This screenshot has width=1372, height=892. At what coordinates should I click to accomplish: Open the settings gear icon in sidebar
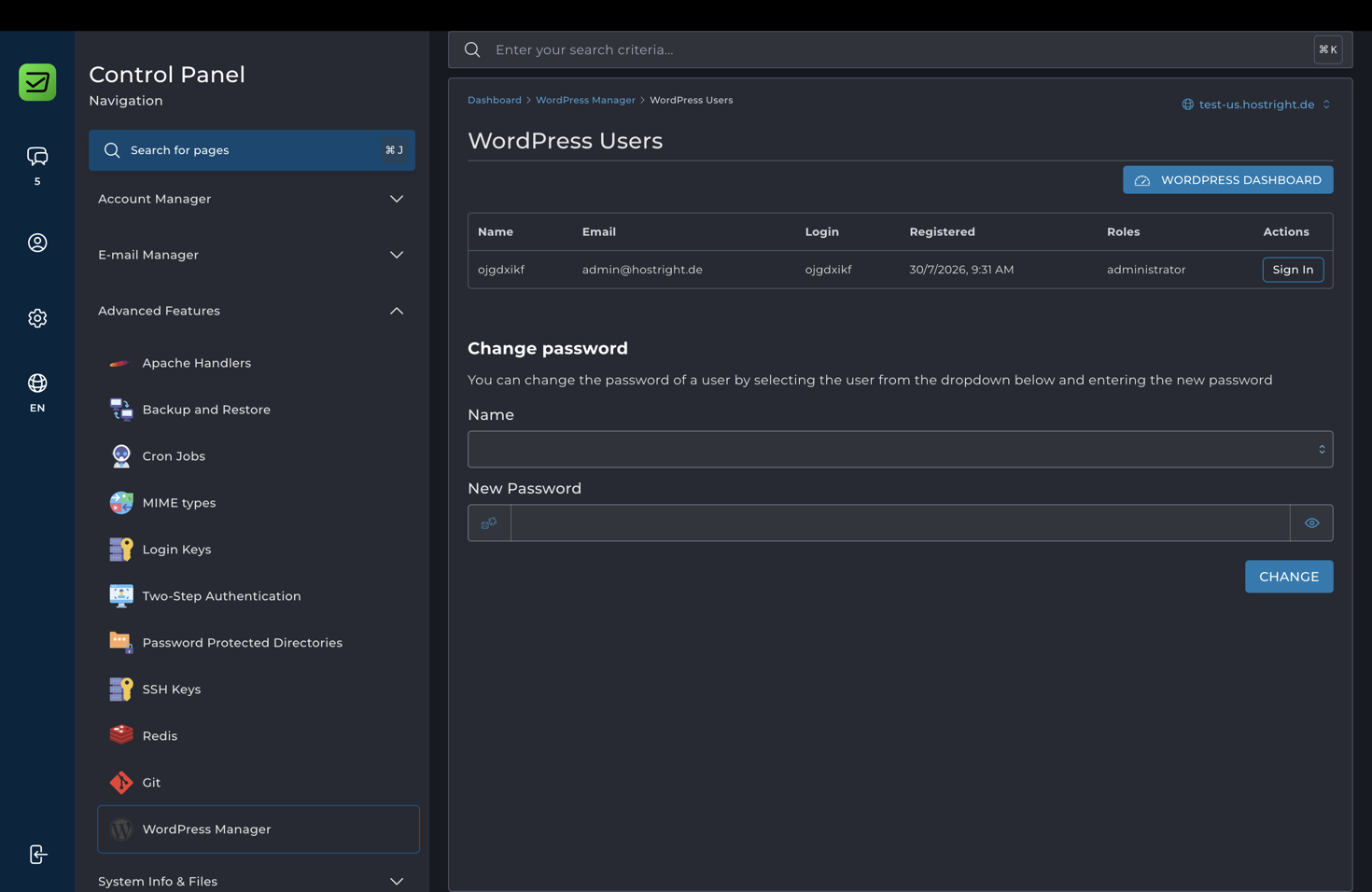coord(37,318)
